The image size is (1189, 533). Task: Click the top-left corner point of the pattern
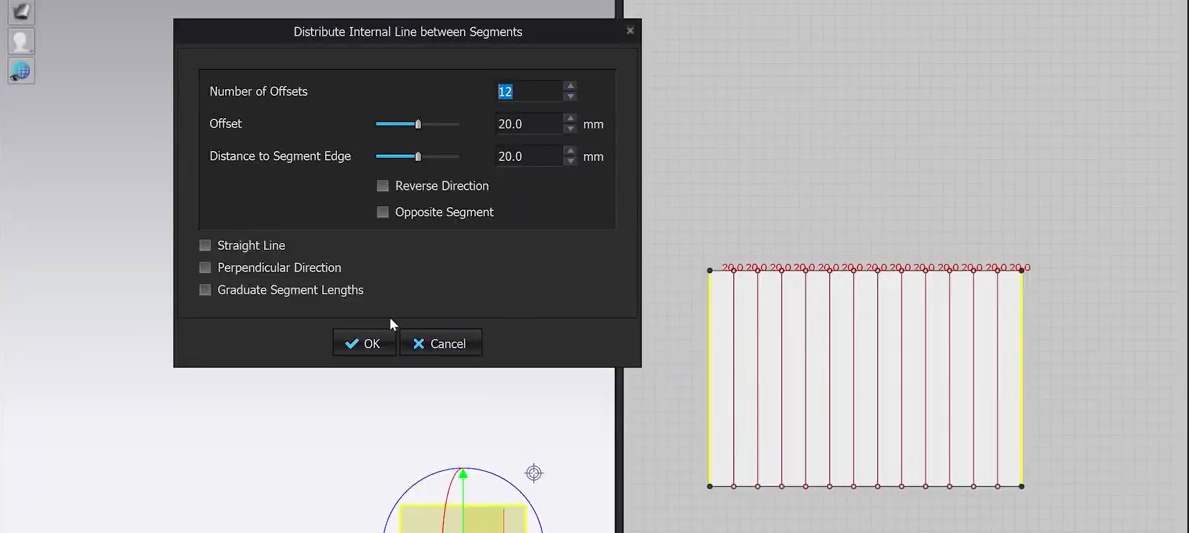[710, 271]
